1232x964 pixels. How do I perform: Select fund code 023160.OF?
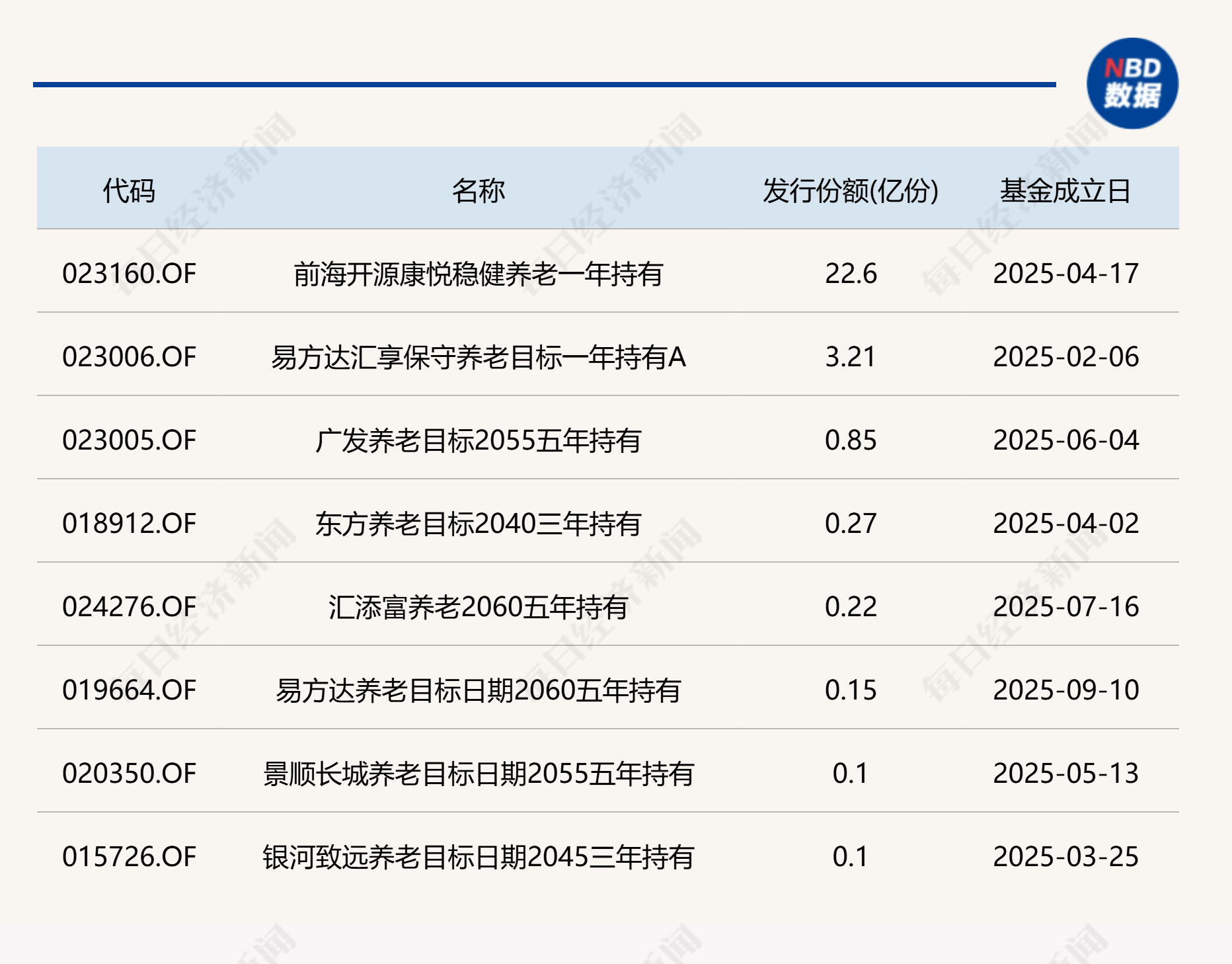[130, 274]
